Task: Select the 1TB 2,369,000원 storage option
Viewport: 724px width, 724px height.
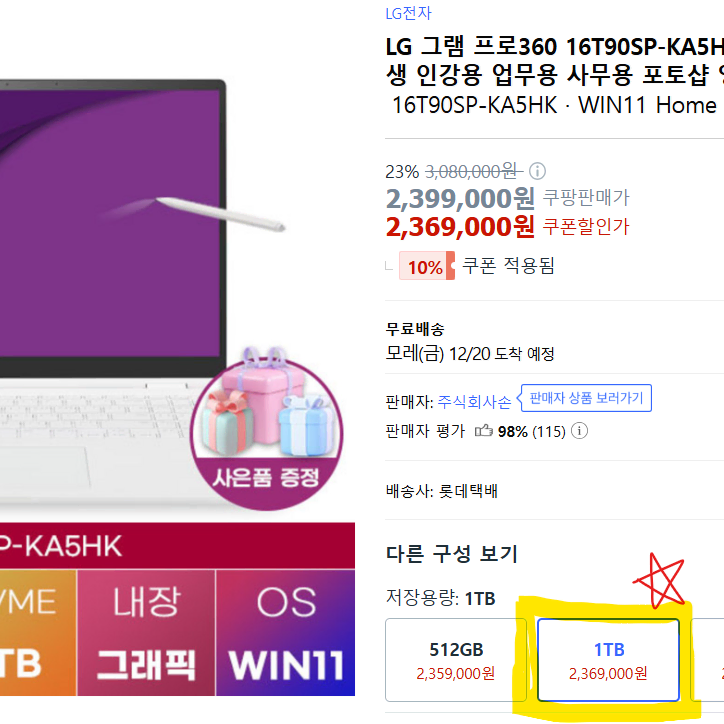Action: pyautogui.click(x=608, y=660)
